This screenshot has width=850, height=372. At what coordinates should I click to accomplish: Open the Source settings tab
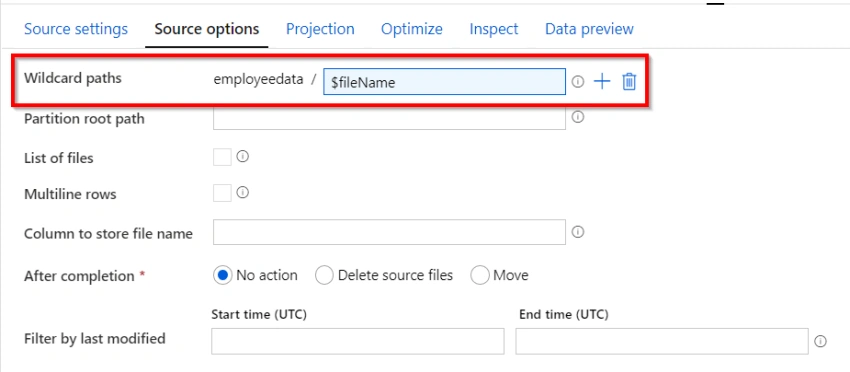(76, 29)
